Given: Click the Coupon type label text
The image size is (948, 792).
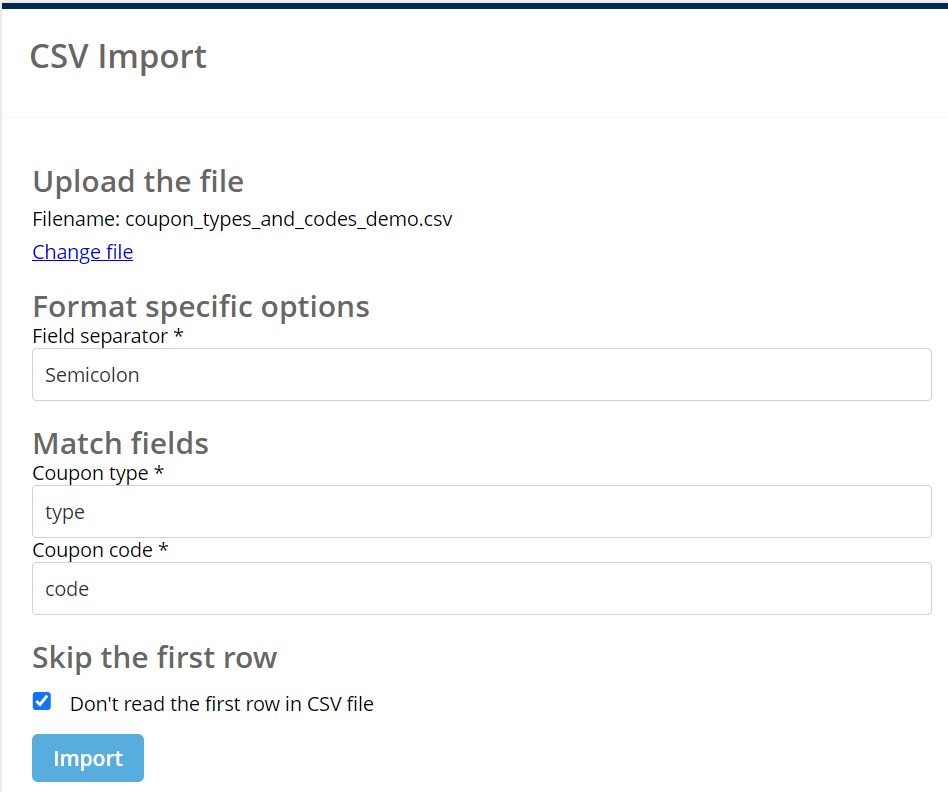Looking at the screenshot, I should [x=90, y=473].
